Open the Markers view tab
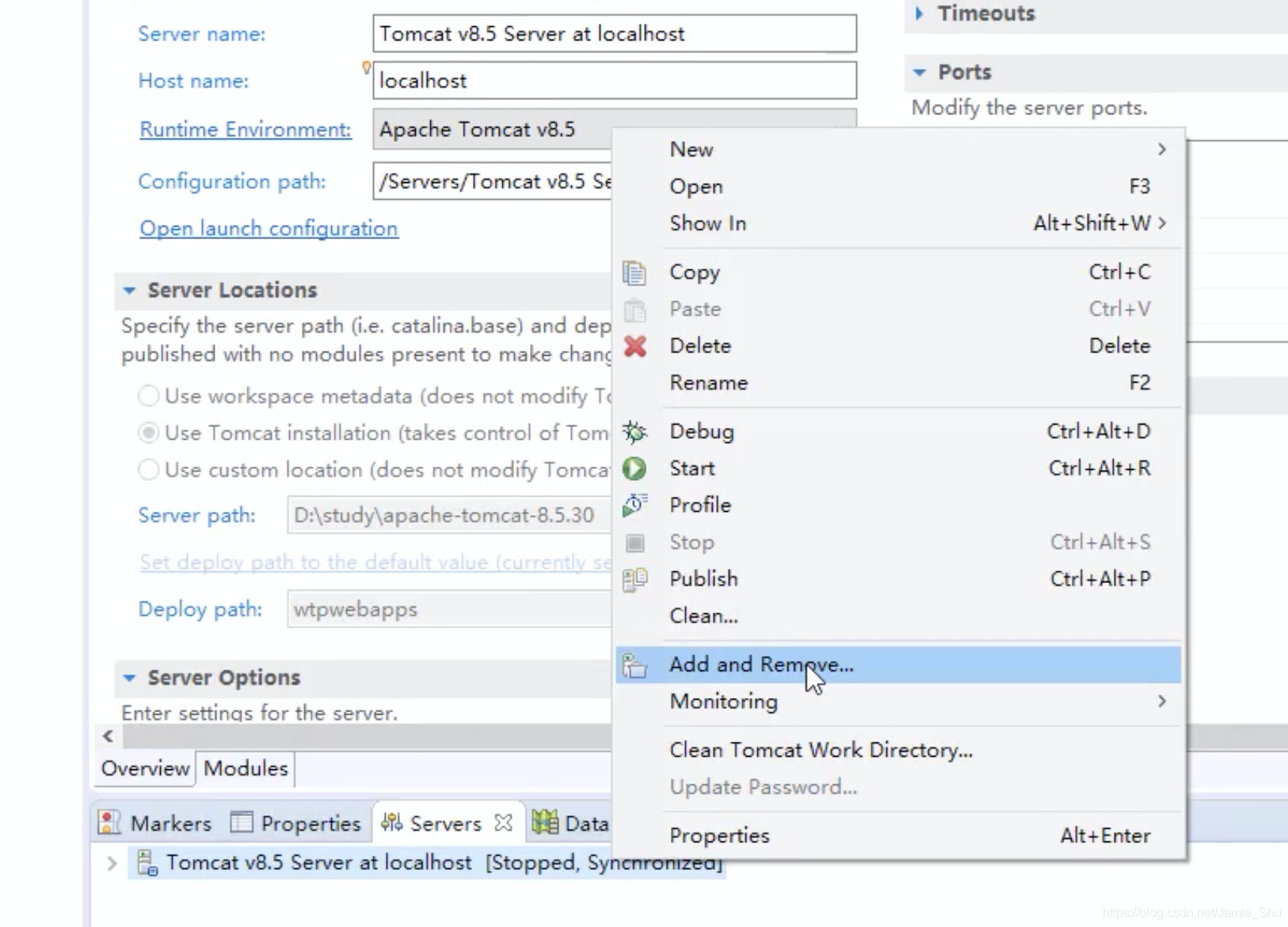 (x=155, y=823)
